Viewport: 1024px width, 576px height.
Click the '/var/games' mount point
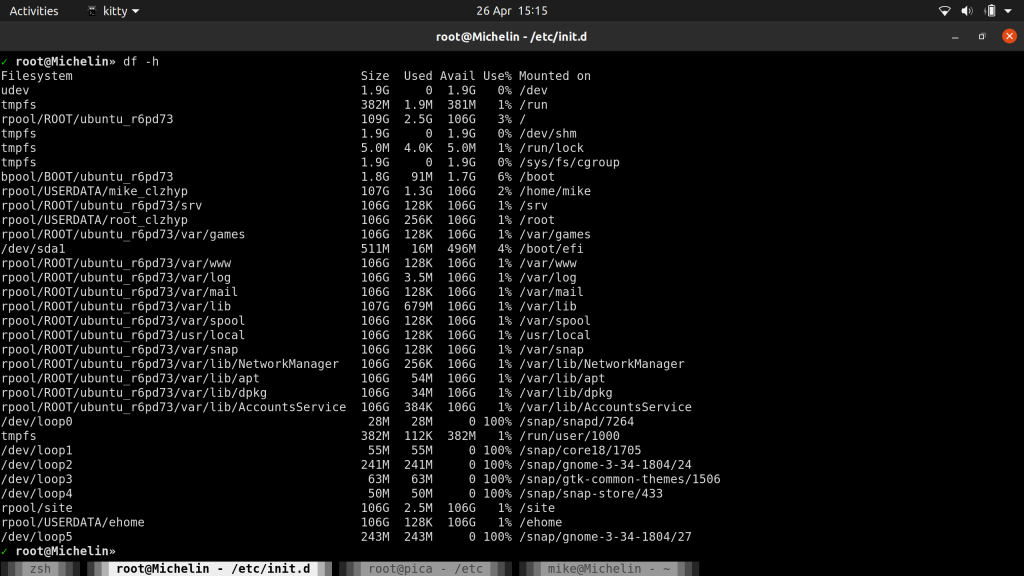click(x=554, y=234)
